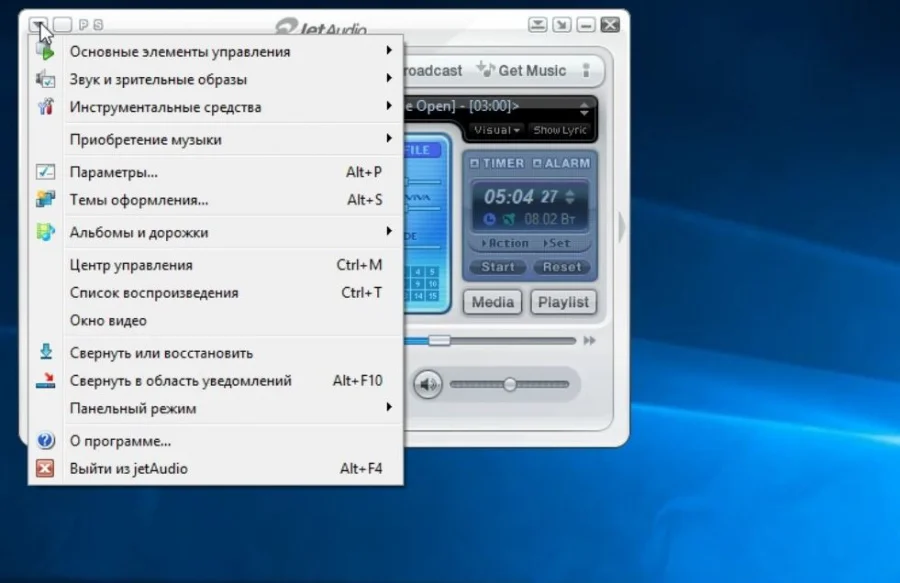Click number 10 in the blue grid
Image resolution: width=900 pixels, height=583 pixels.
click(432, 283)
